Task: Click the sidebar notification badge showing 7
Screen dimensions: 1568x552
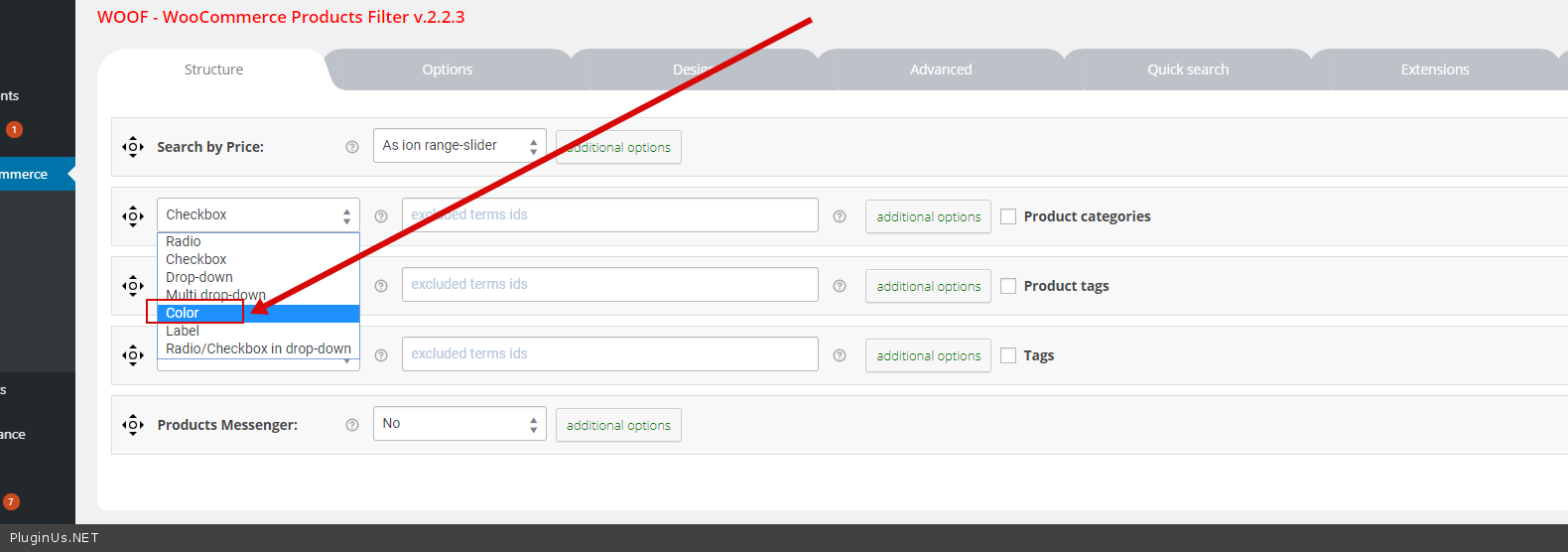Action: [11, 501]
